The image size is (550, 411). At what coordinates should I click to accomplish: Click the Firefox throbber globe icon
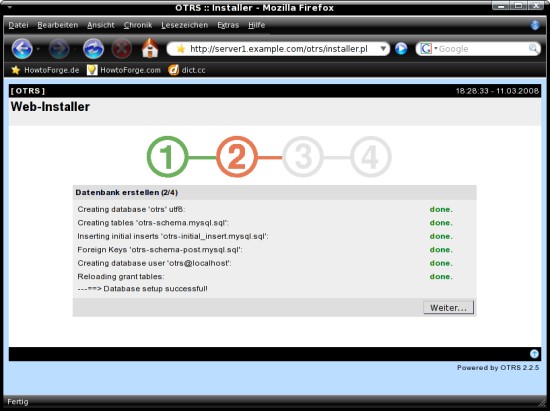tap(535, 25)
